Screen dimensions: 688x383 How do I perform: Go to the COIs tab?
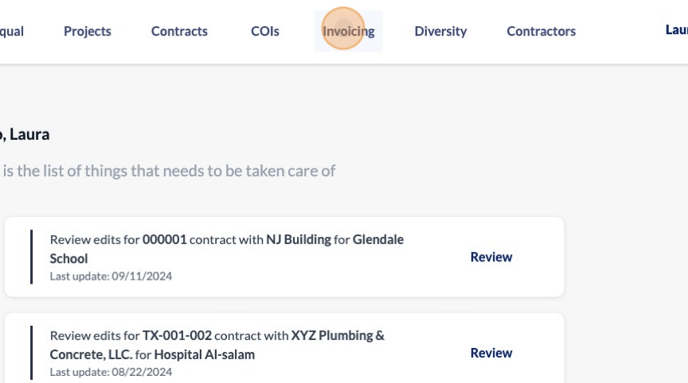coord(265,31)
